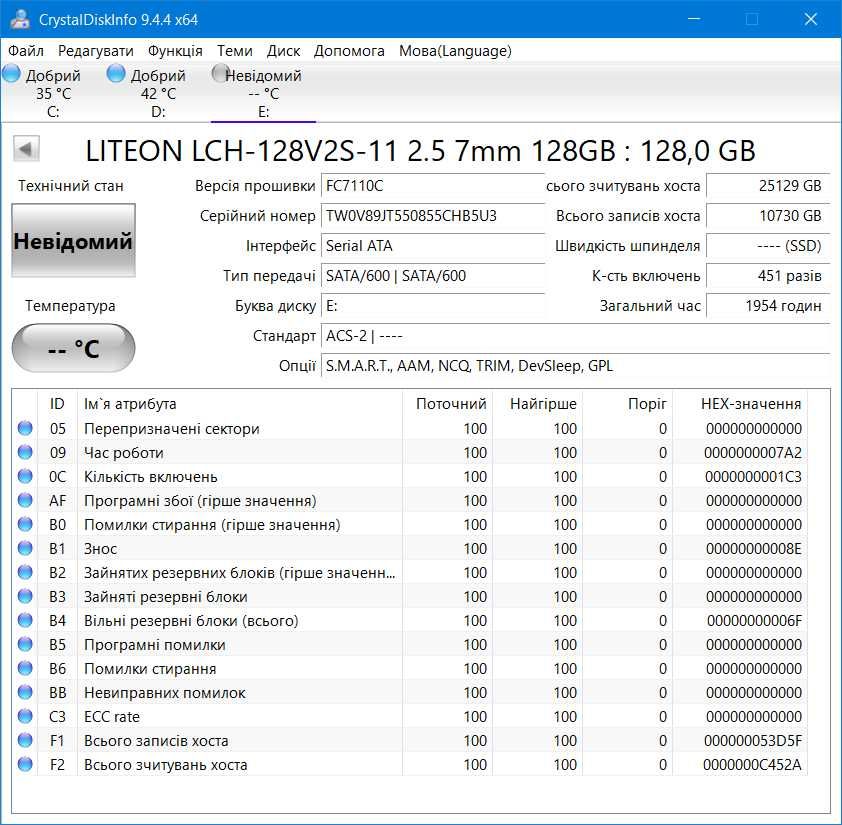The image size is (842, 825).
Task: Select the Невиправних помилок attribute row
Action: (x=410, y=692)
